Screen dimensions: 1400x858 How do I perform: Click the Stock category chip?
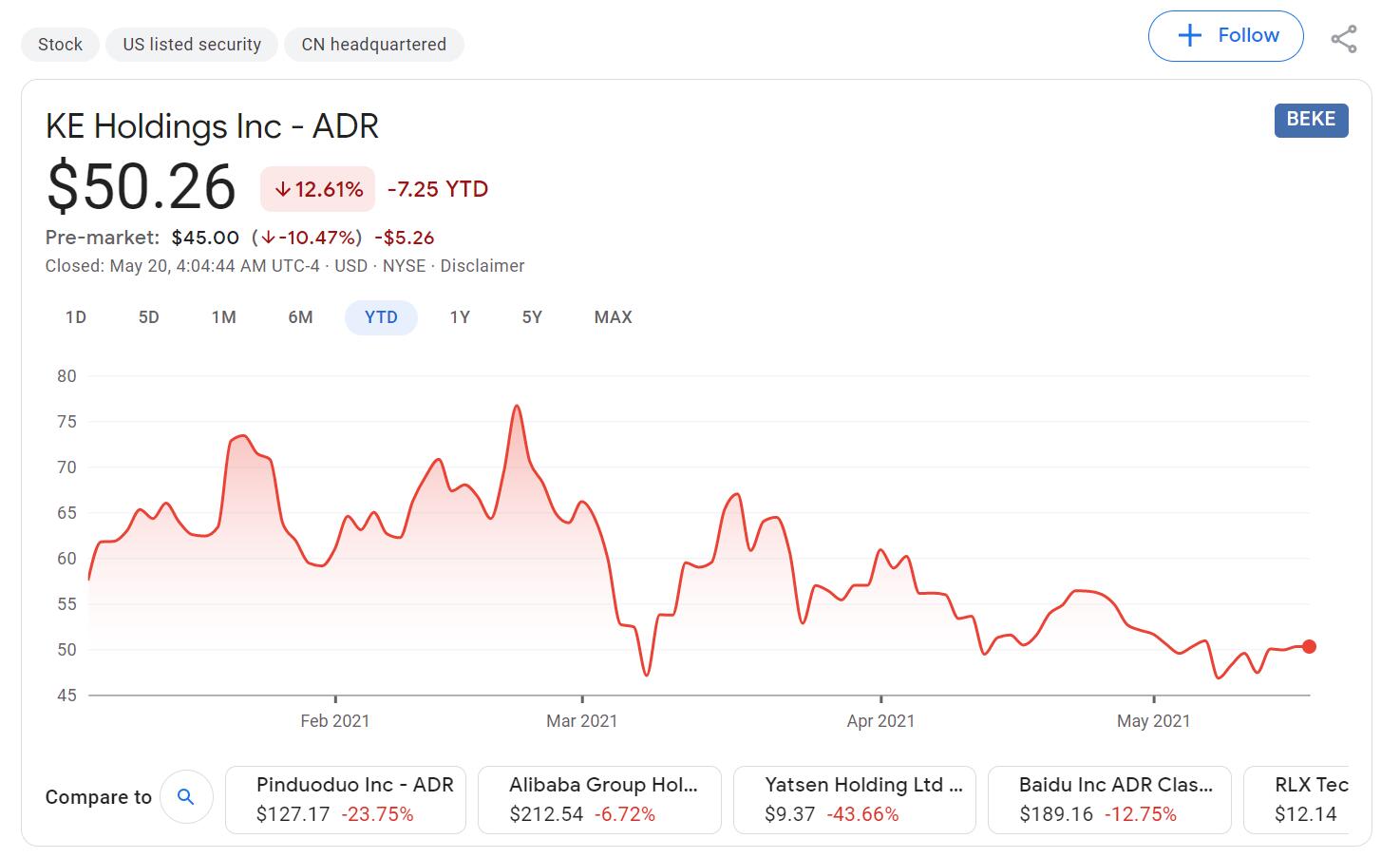pyautogui.click(x=60, y=45)
